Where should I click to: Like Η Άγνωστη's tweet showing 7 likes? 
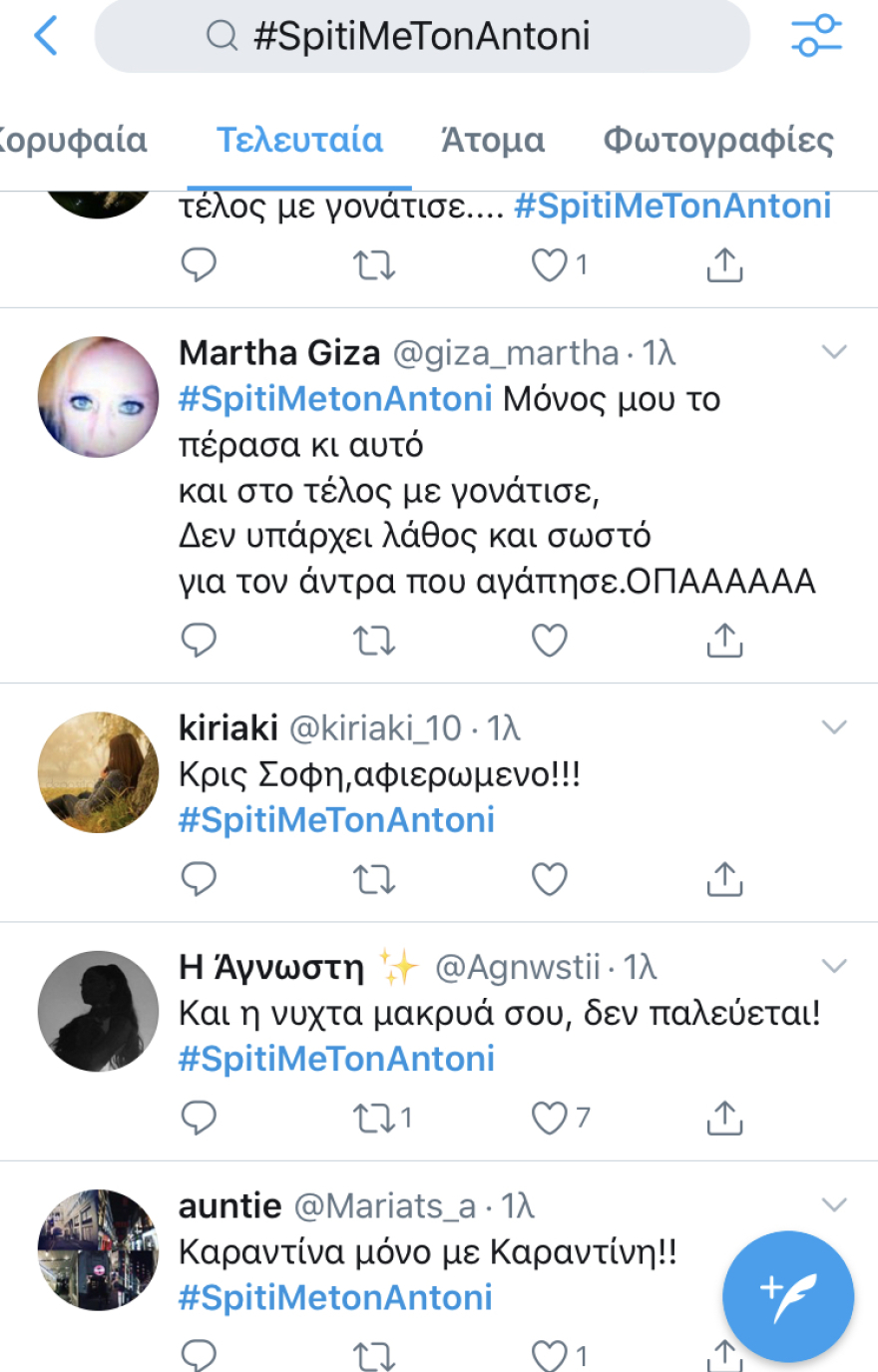point(548,1118)
